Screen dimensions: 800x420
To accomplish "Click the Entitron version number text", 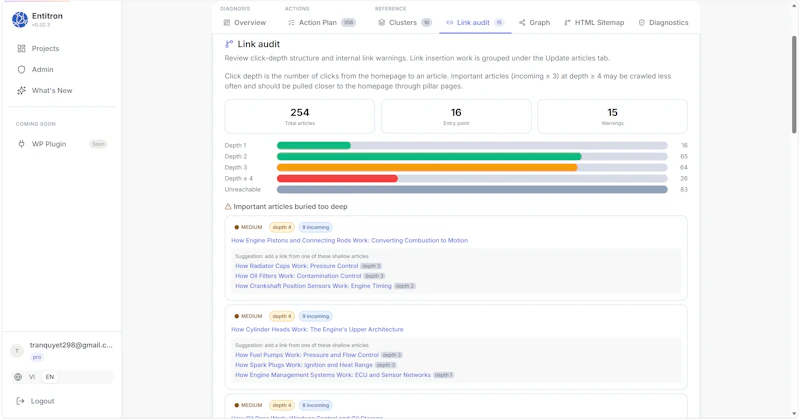I will pos(41,24).
